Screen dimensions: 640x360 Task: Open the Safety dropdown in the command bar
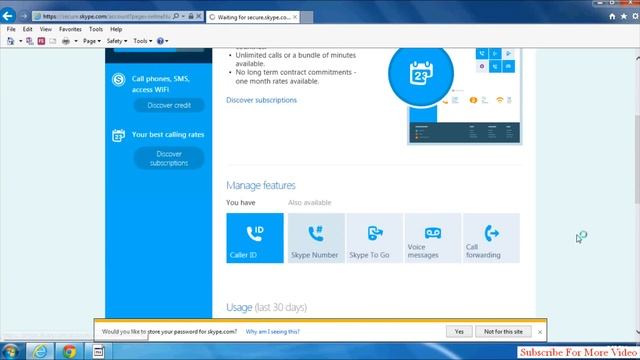click(117, 41)
